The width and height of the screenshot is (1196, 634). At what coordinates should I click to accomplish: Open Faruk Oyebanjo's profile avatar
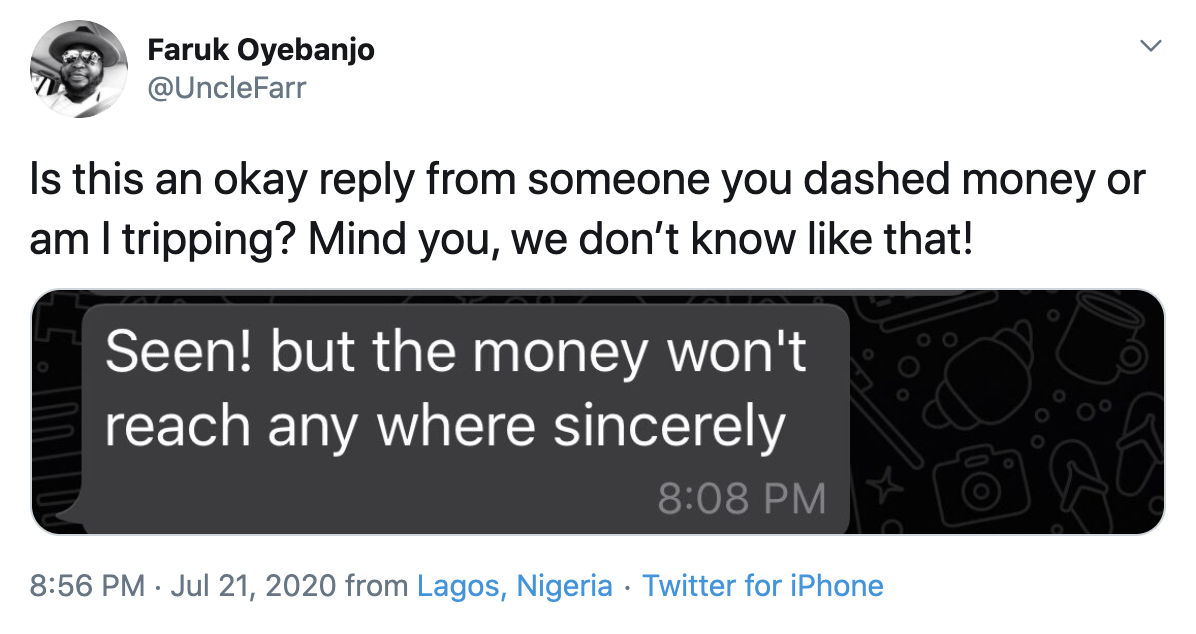[78, 70]
